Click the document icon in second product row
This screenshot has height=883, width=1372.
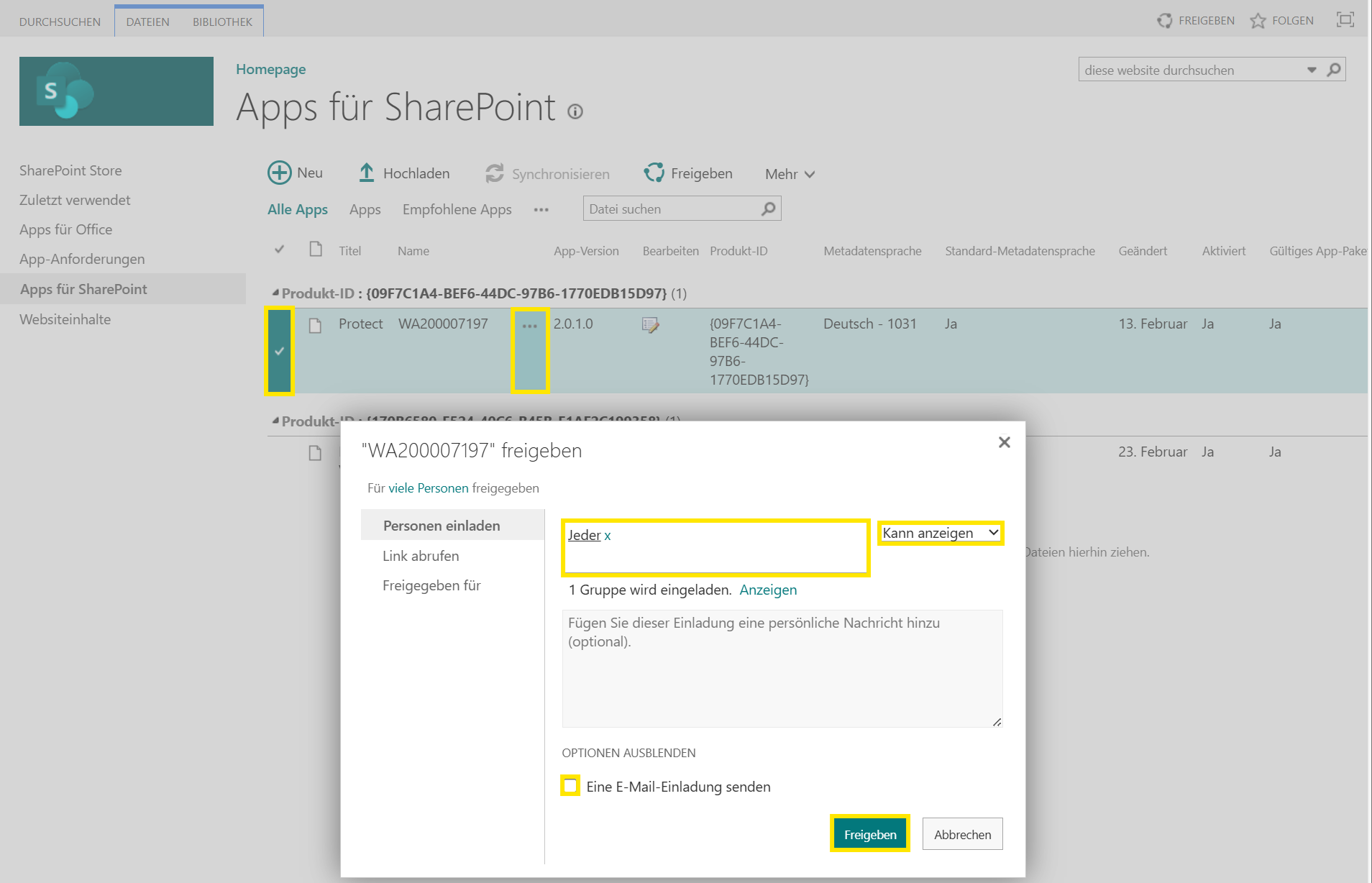(x=315, y=453)
